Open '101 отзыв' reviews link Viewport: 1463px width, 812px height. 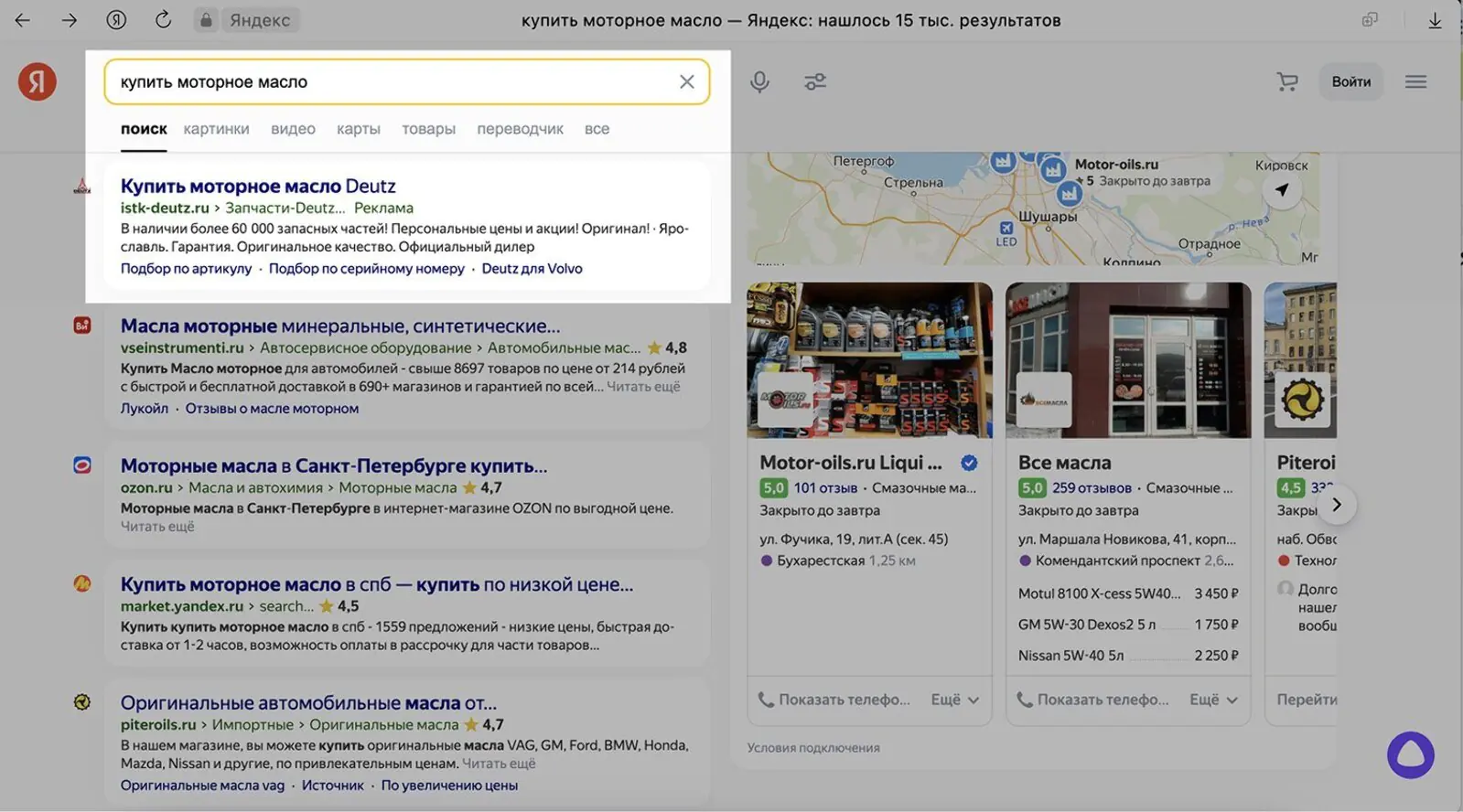pos(825,488)
